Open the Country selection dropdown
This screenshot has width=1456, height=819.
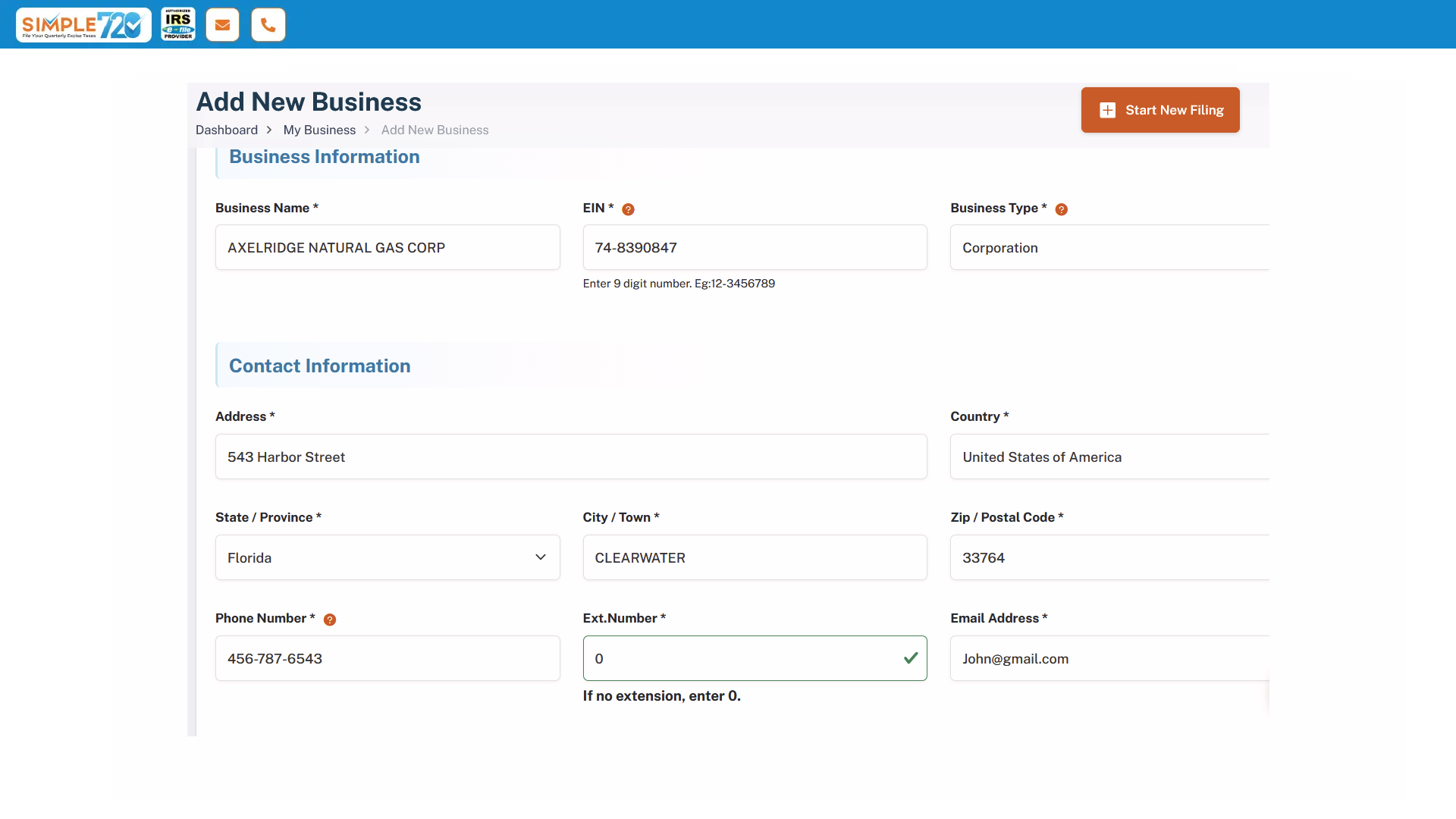click(1109, 457)
